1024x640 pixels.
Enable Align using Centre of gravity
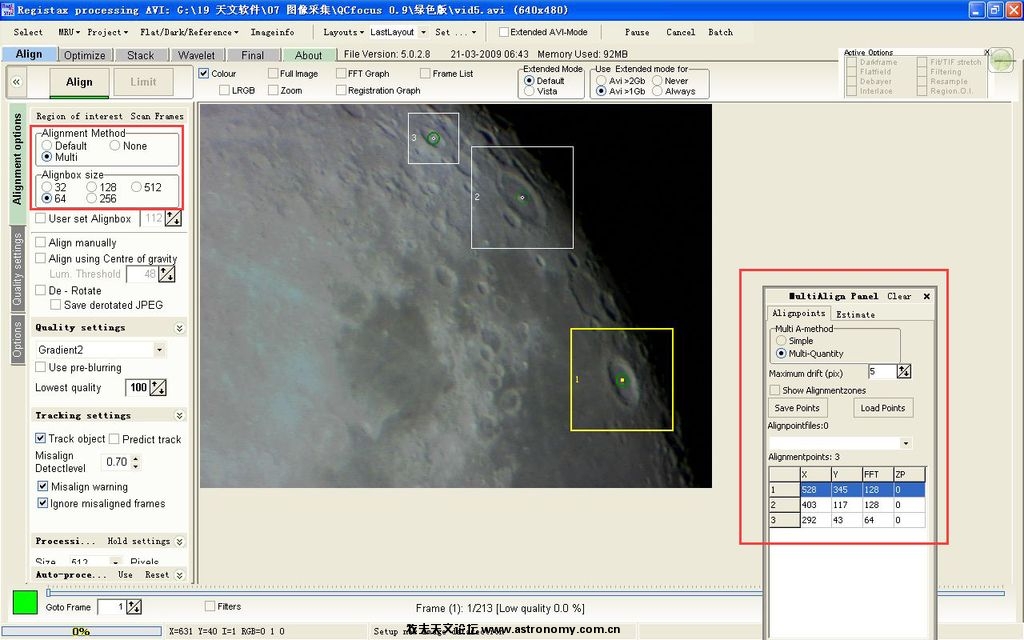tap(40, 259)
